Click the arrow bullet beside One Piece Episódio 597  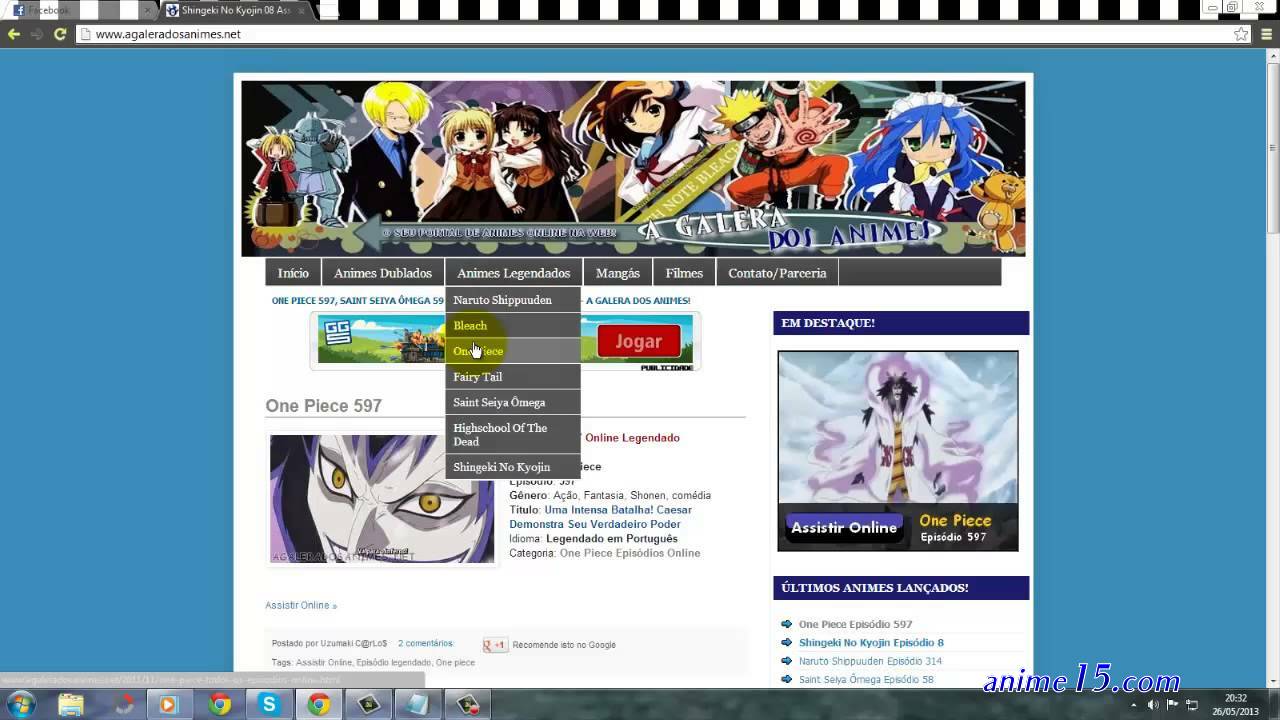pyautogui.click(x=787, y=624)
